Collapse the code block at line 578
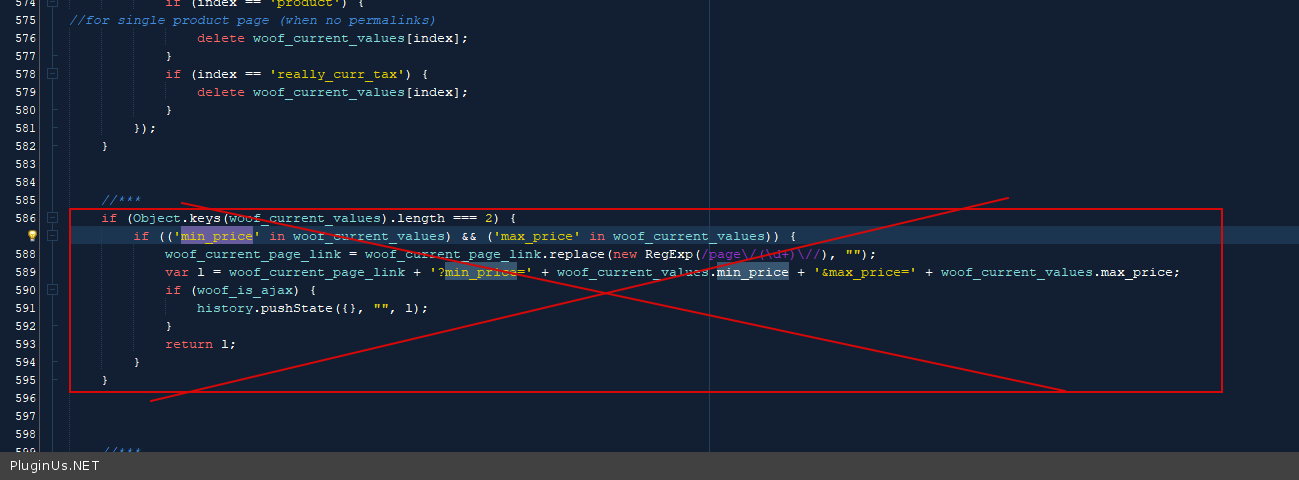 point(52,74)
